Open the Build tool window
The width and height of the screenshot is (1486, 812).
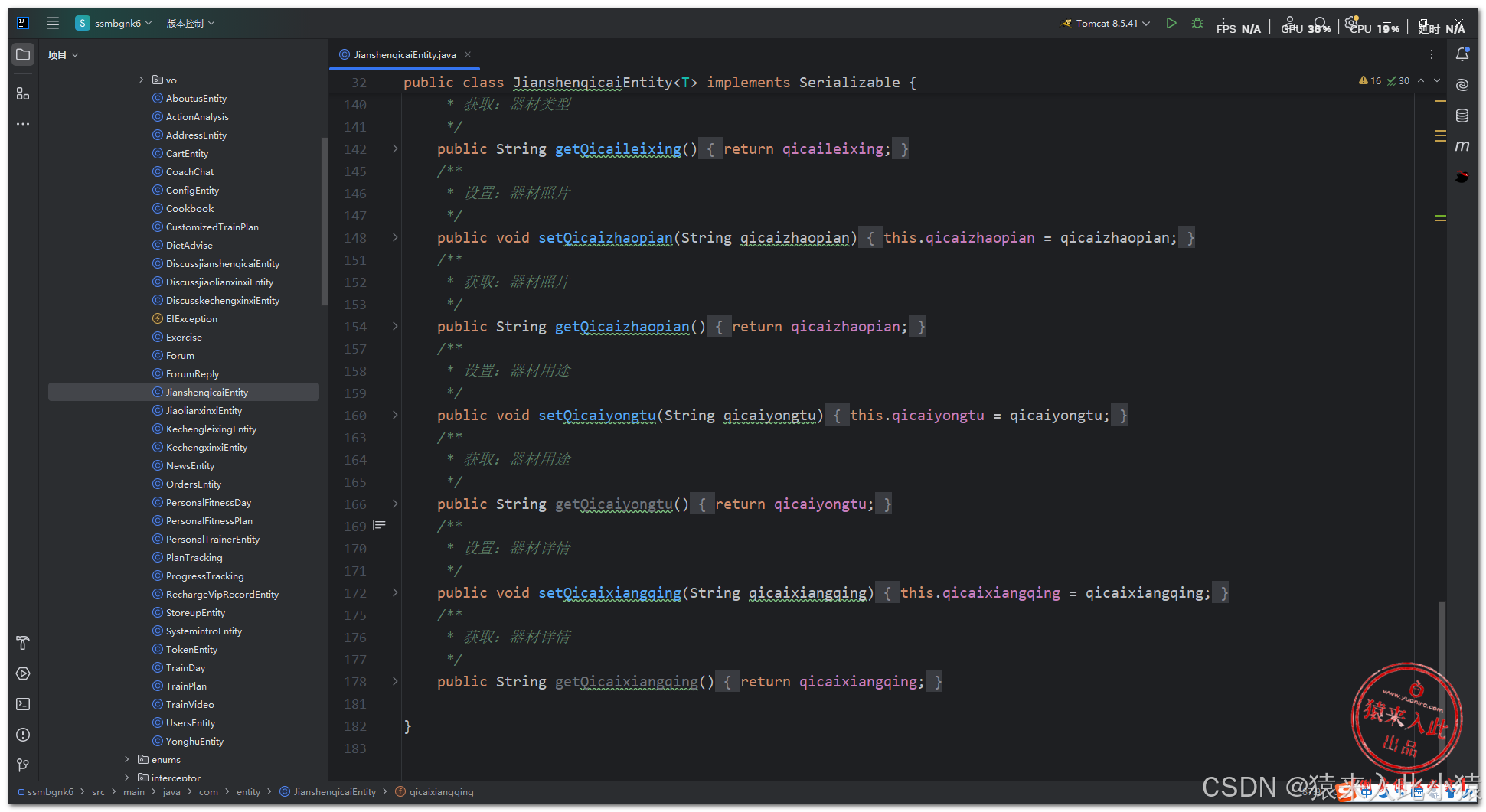tap(23, 643)
